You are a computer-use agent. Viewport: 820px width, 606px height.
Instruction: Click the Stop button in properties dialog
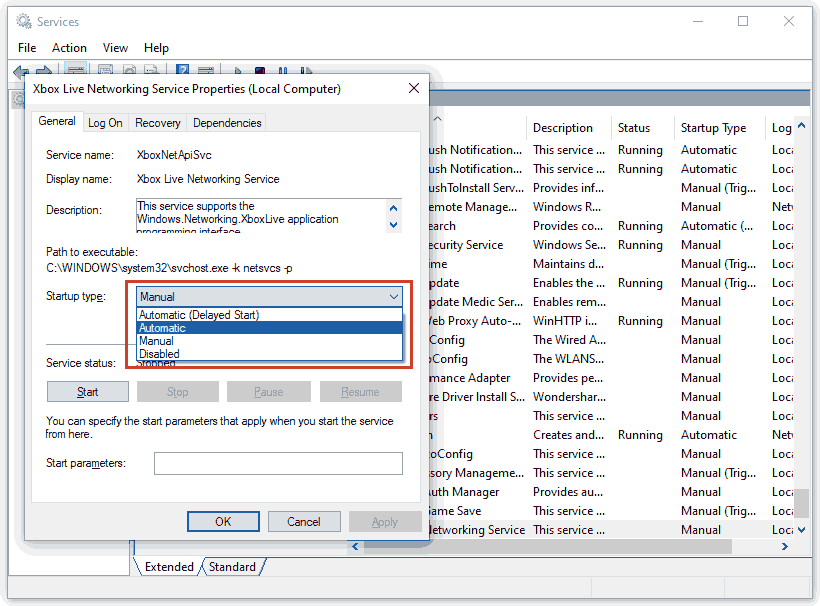pos(177,392)
